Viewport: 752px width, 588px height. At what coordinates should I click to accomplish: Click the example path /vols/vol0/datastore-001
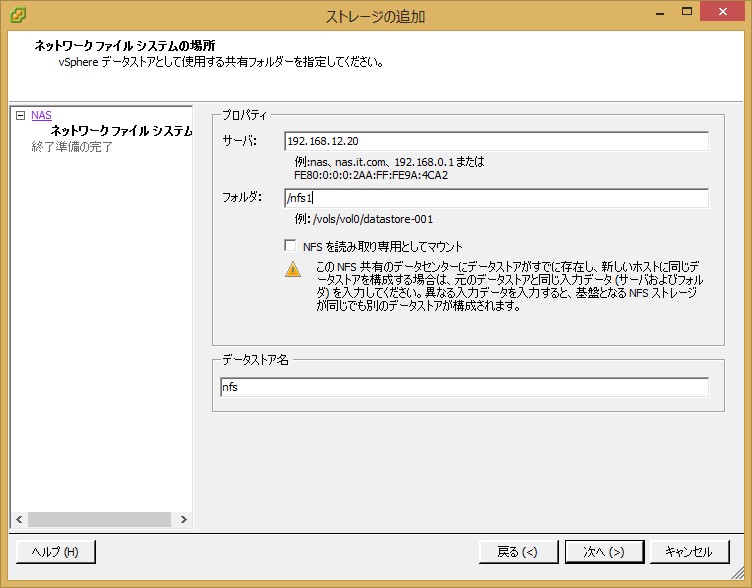[373, 219]
